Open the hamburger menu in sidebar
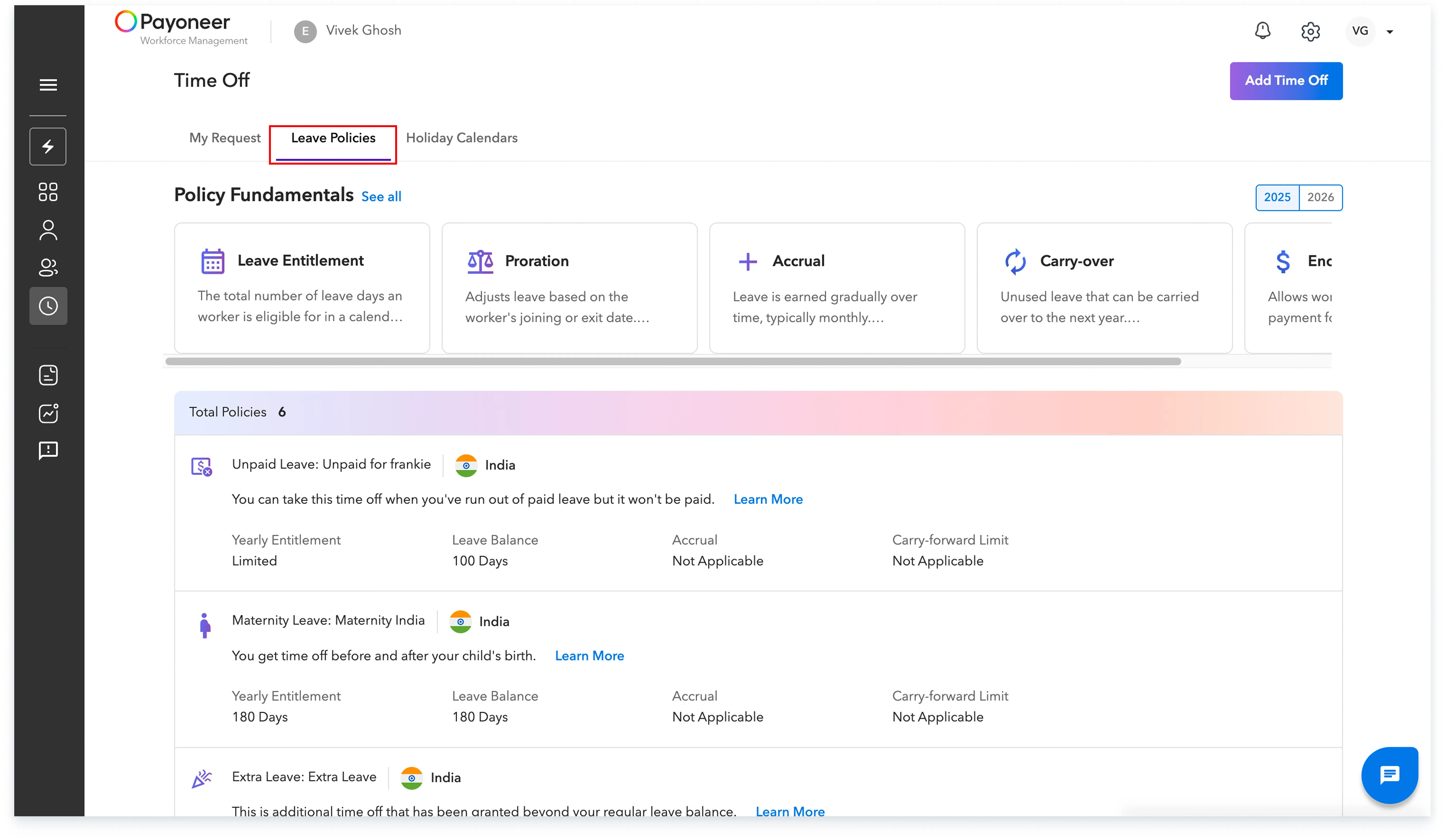 pos(48,85)
